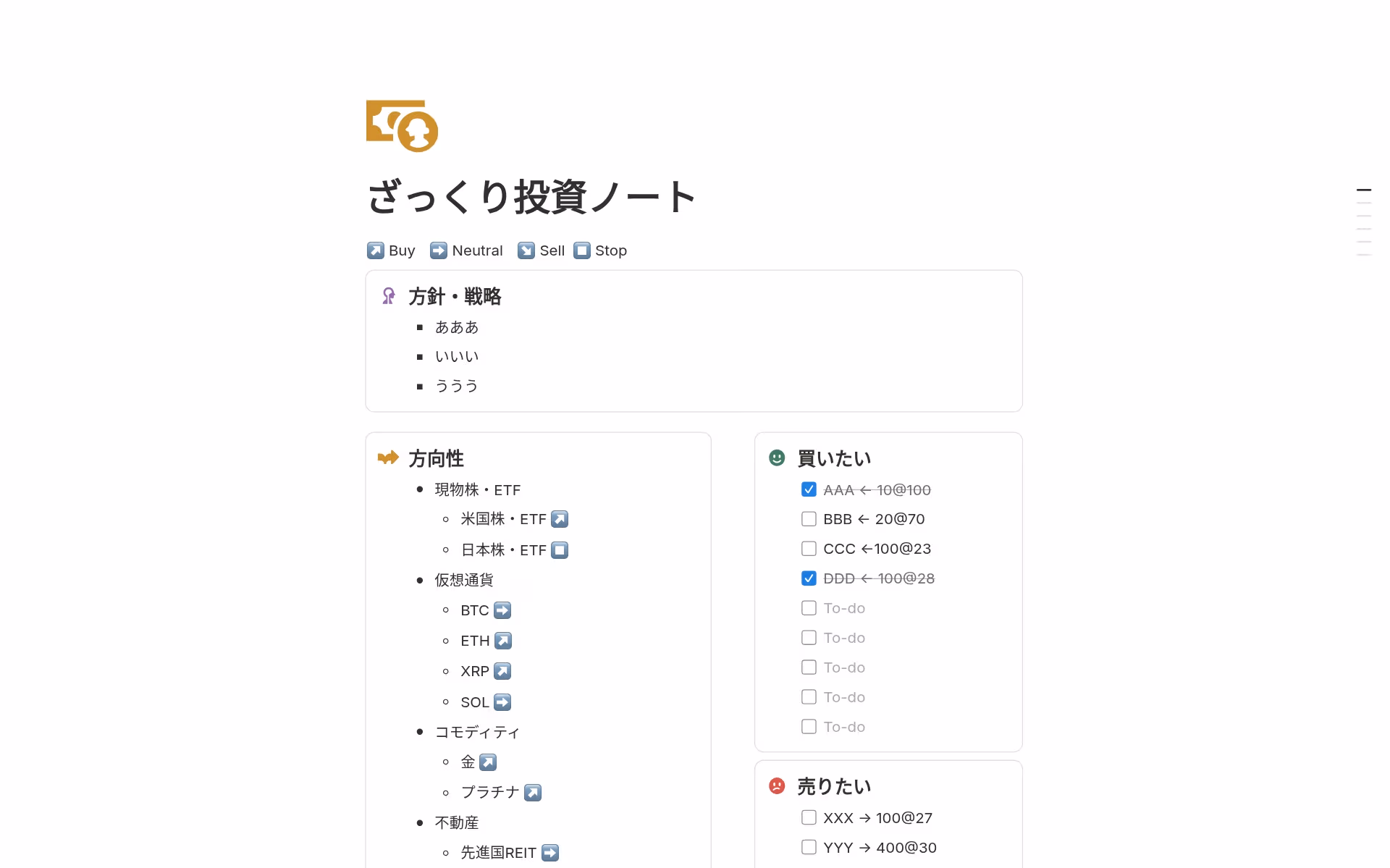Viewport: 1390px width, 868px height.
Task: Check the YYY → 400@30 checkbox
Action: [809, 847]
